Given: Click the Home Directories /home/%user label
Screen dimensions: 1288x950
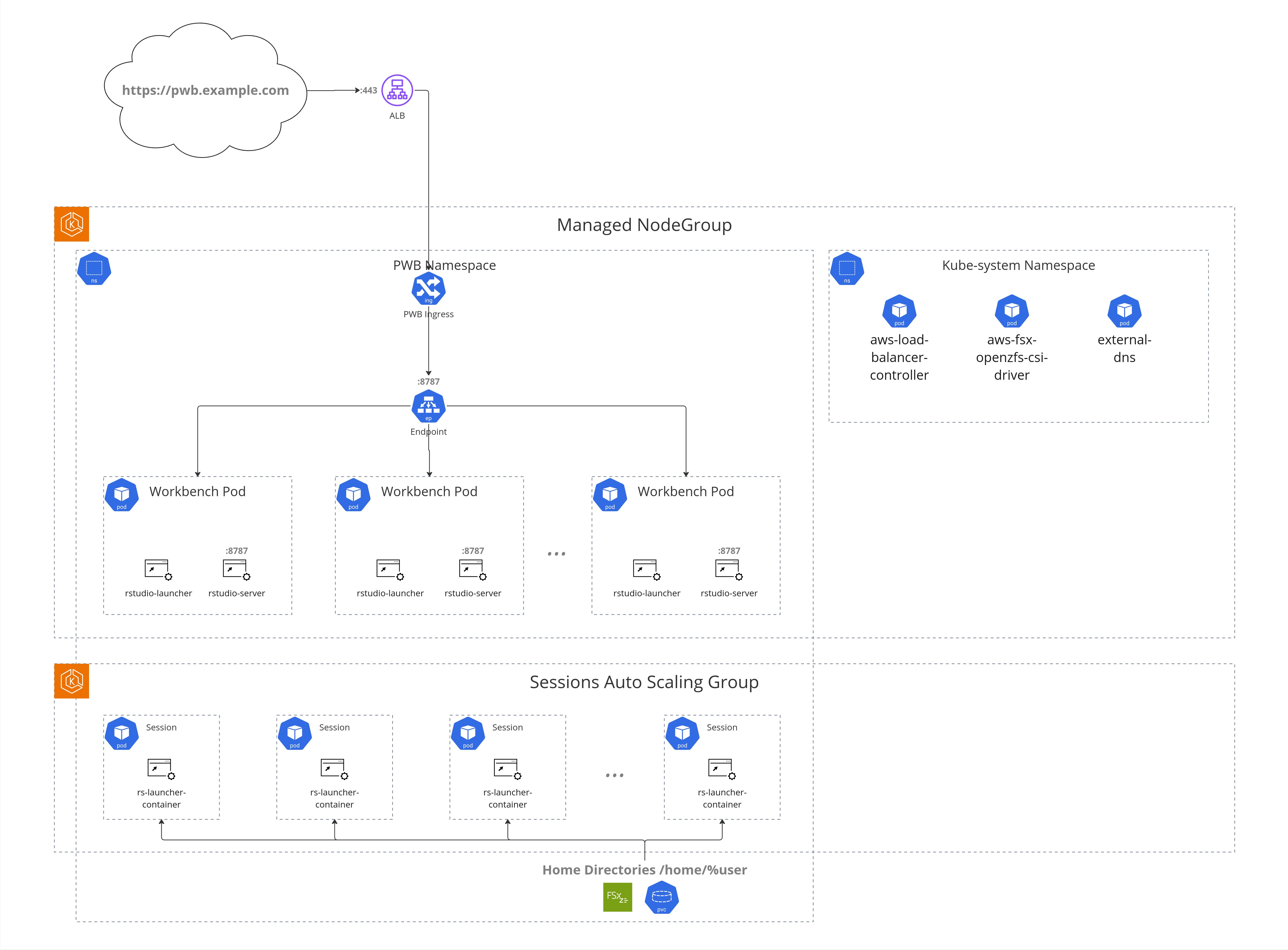Looking at the screenshot, I should coord(645,870).
